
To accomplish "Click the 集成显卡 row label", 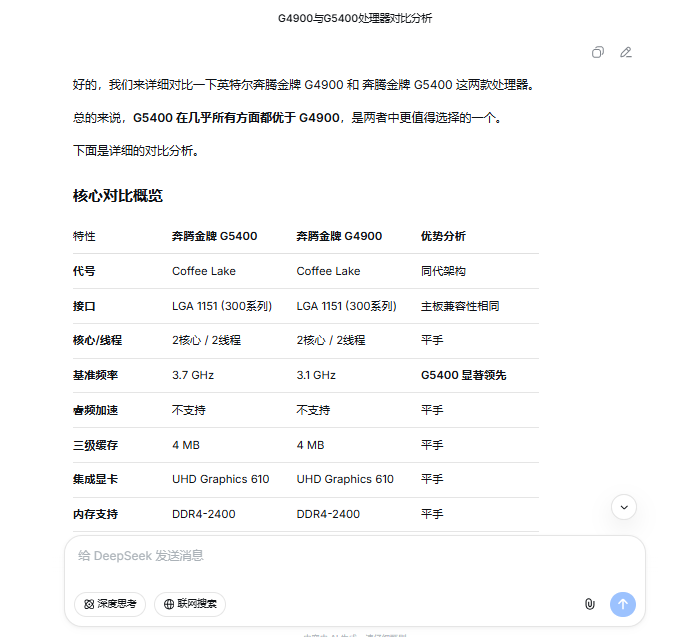I will (96, 479).
